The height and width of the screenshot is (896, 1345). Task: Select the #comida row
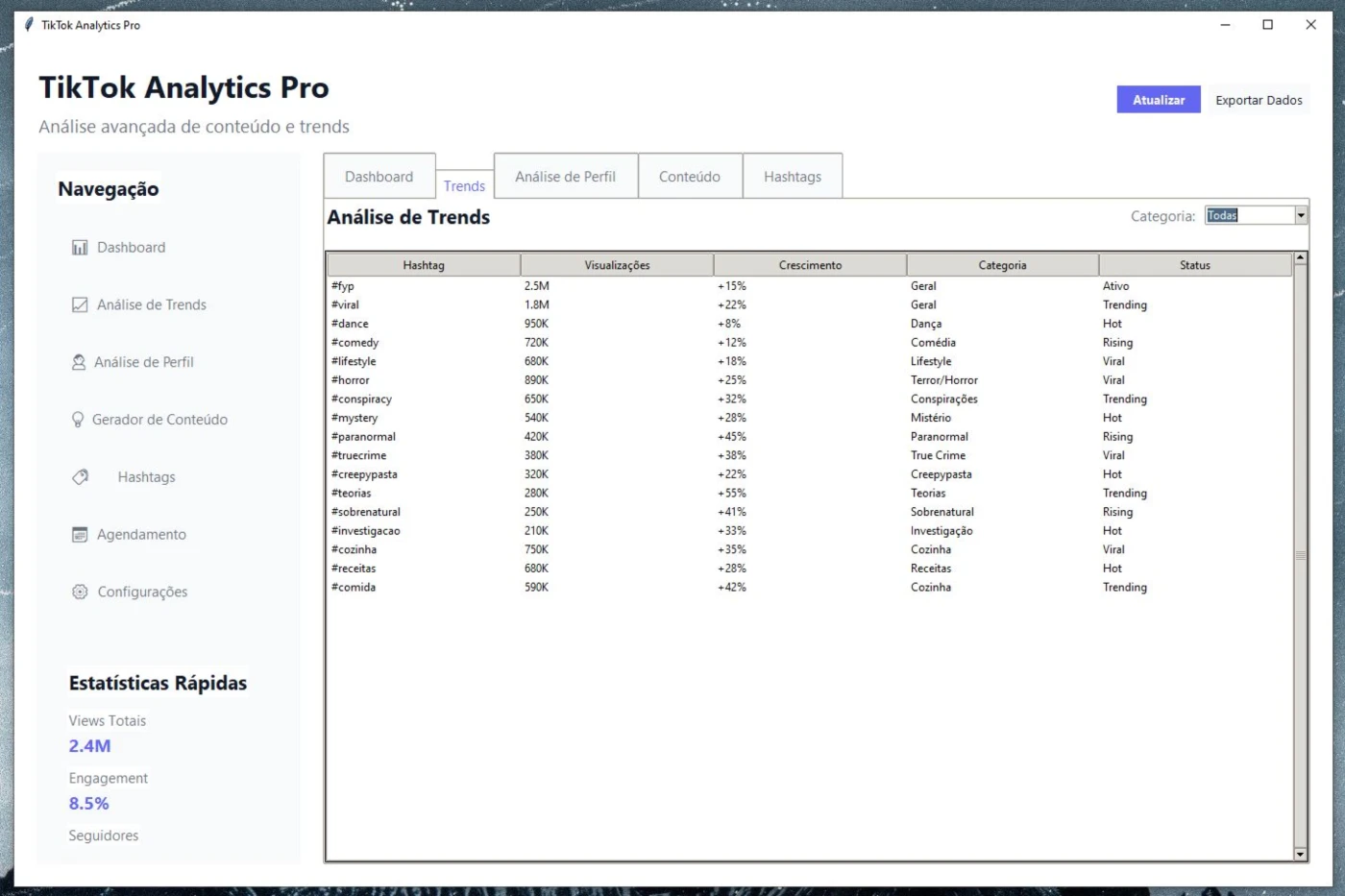click(x=809, y=588)
